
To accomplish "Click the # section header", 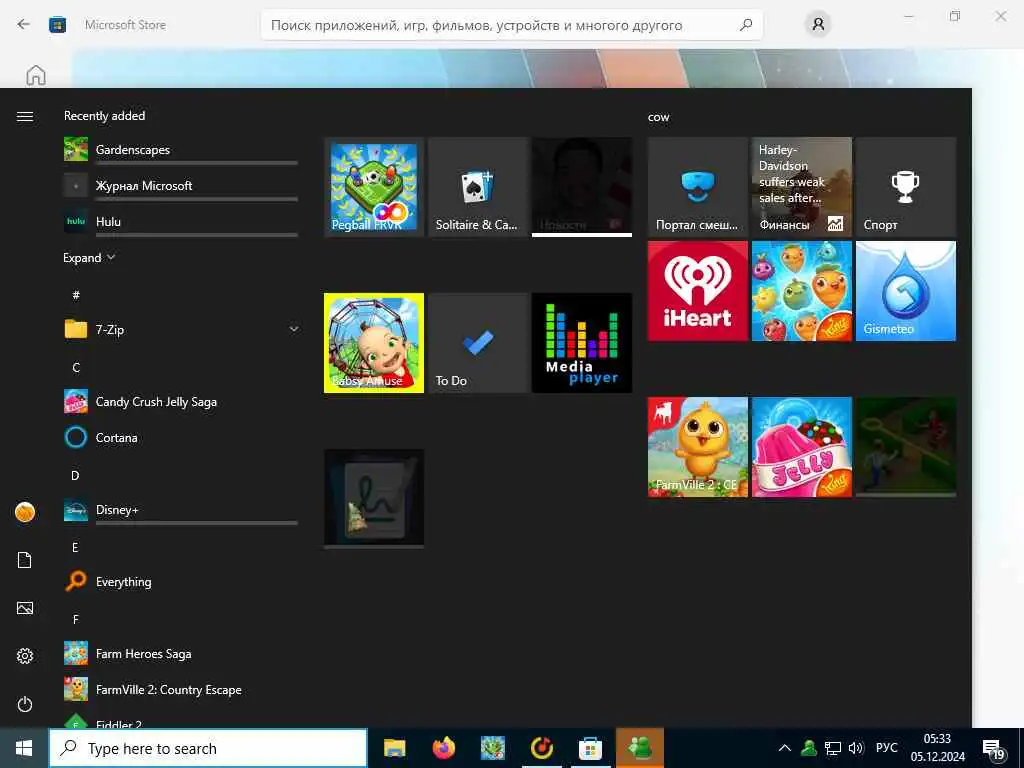I will click(76, 295).
